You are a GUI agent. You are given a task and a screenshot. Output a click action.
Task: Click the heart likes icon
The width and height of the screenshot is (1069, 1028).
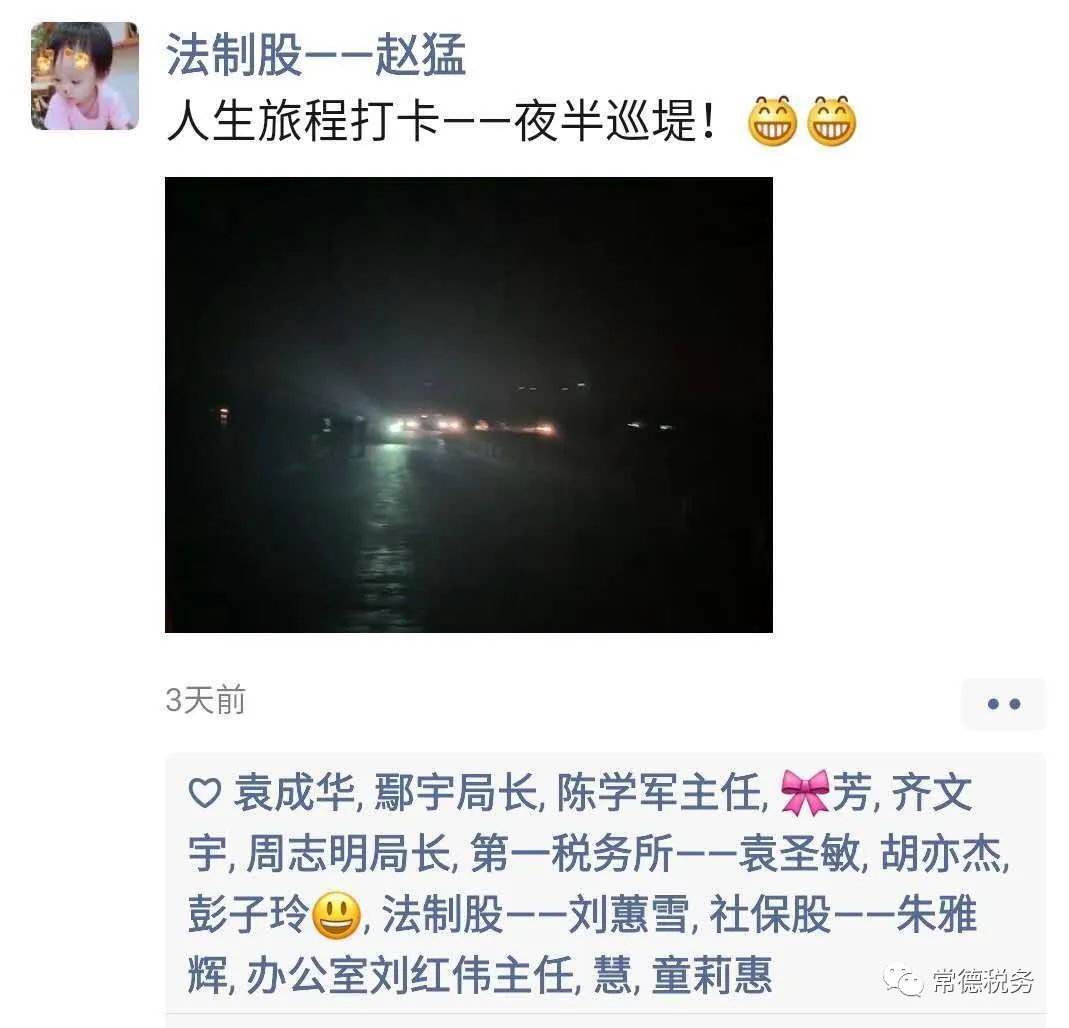tap(205, 793)
